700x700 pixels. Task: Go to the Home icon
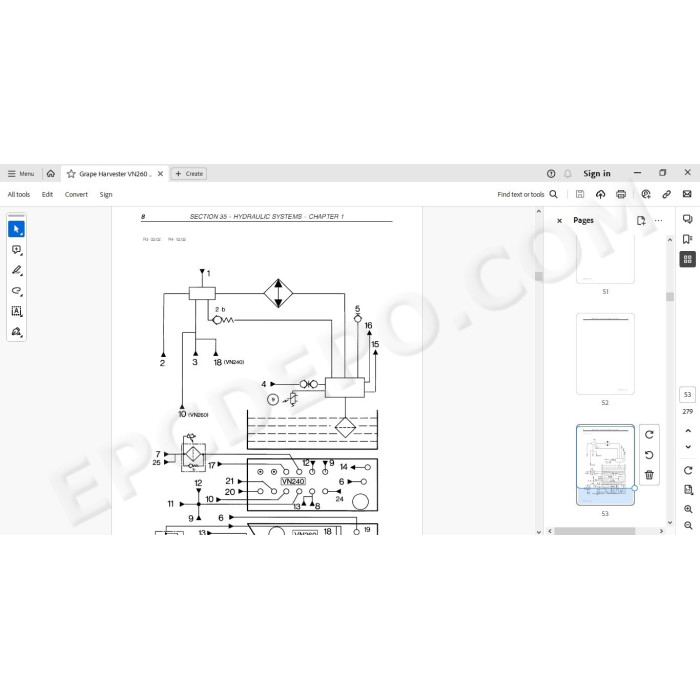[51, 174]
